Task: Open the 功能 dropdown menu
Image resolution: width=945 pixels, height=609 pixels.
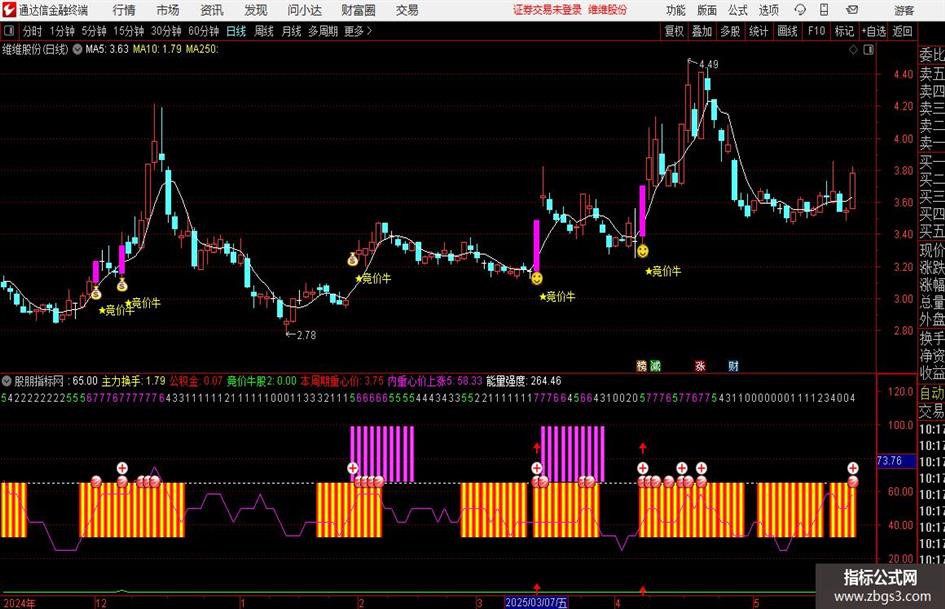Action: pyautogui.click(x=676, y=10)
